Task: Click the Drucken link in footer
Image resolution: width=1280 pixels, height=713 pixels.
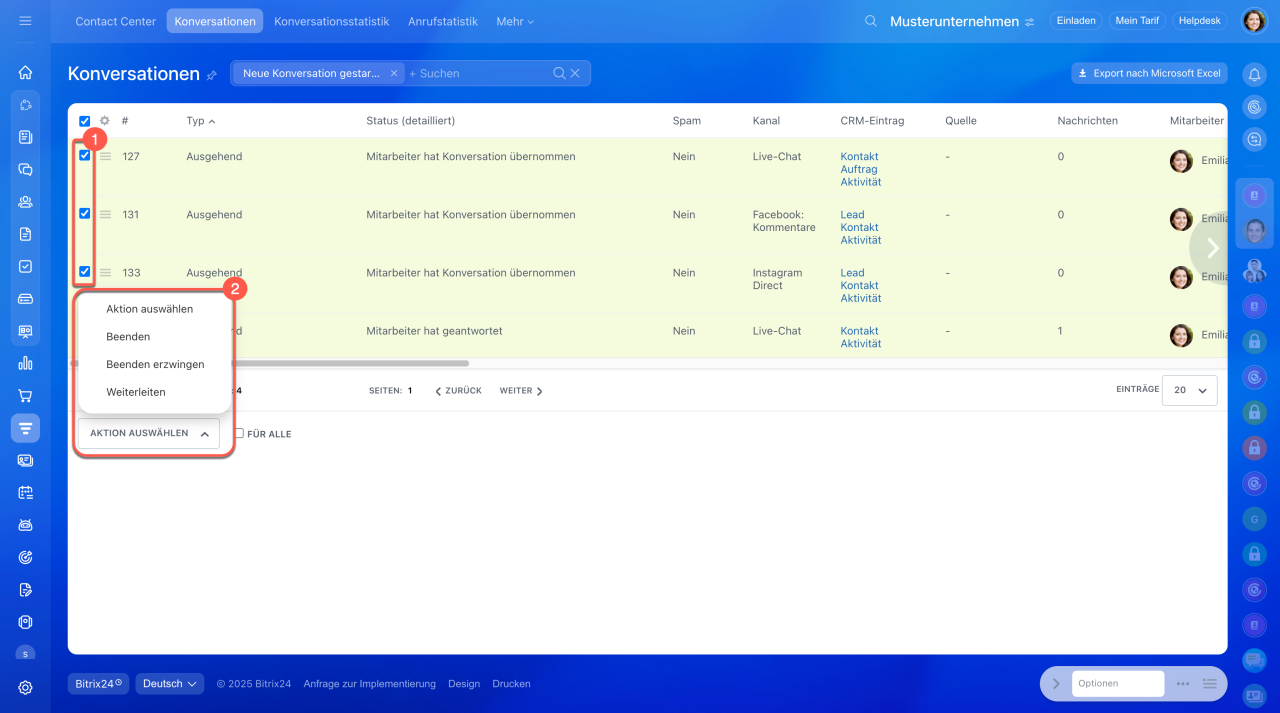Action: tap(511, 684)
